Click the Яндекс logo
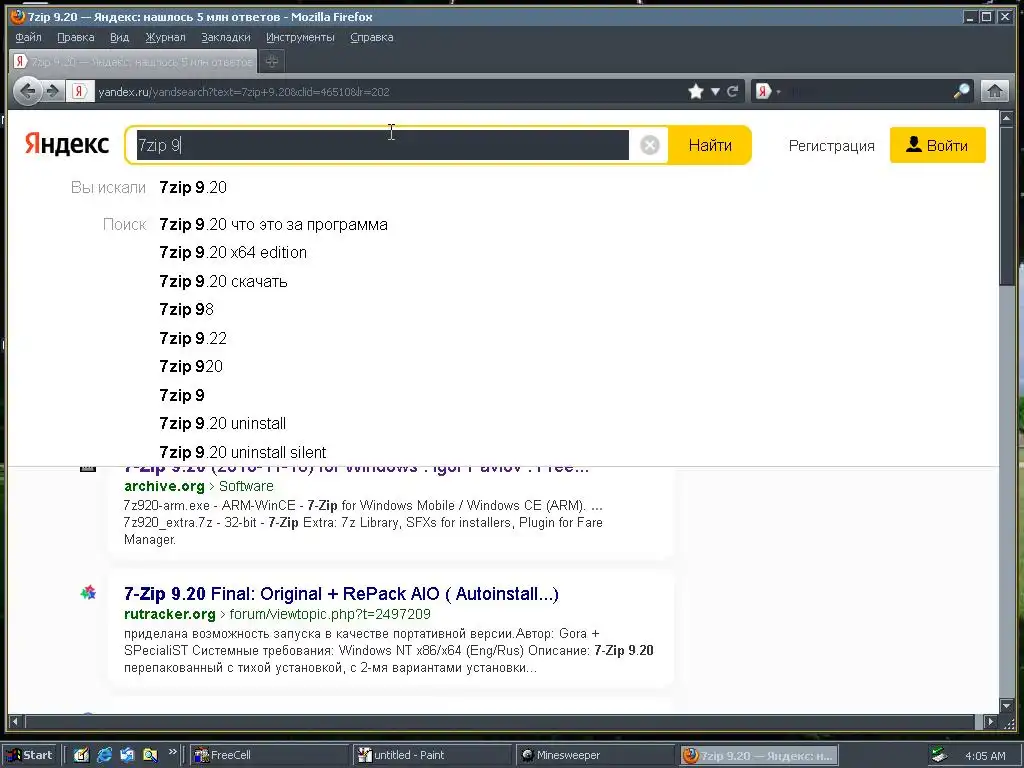Screen dimensions: 1024x768 (x=67, y=144)
